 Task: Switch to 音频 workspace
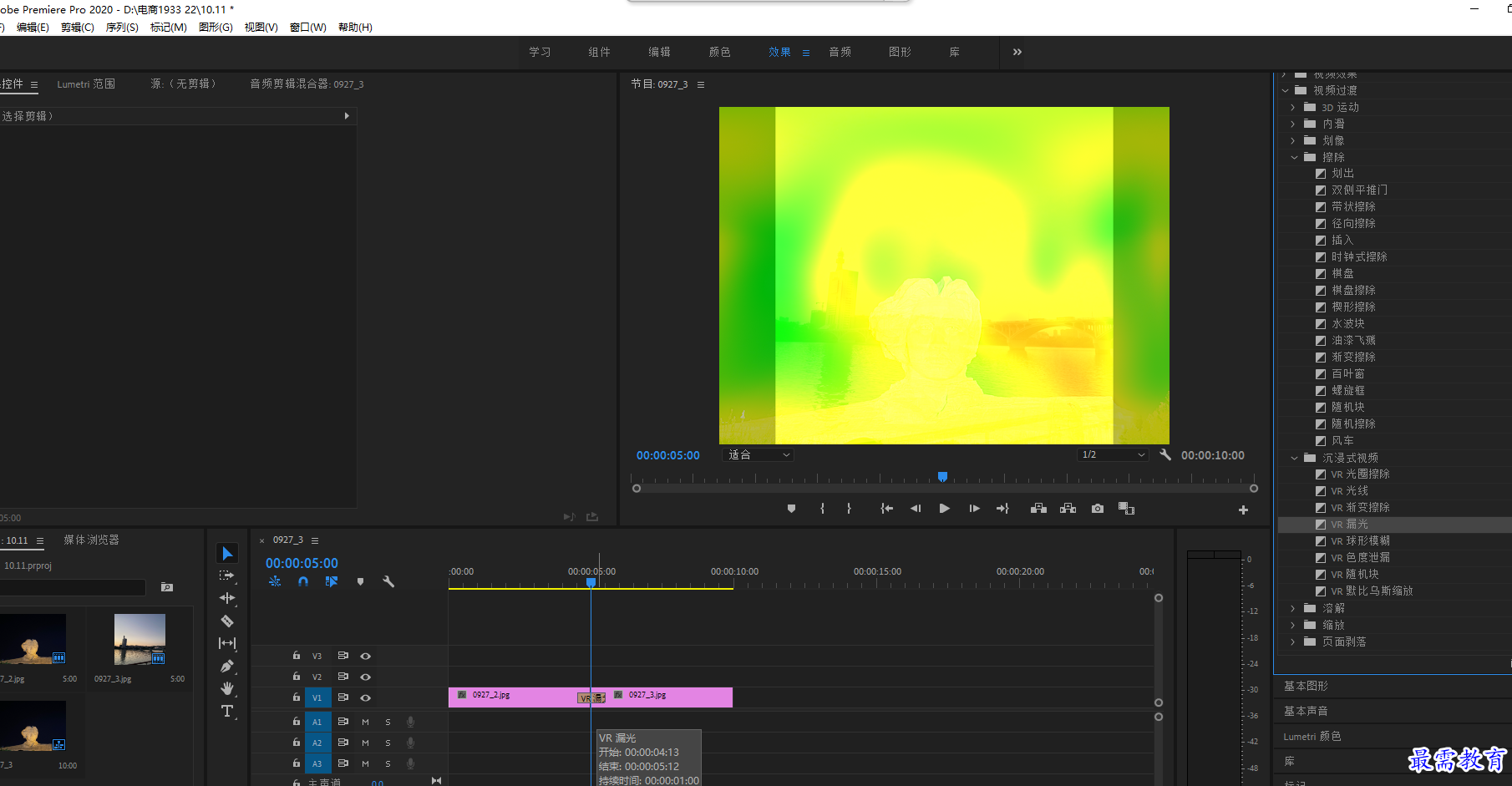point(840,52)
